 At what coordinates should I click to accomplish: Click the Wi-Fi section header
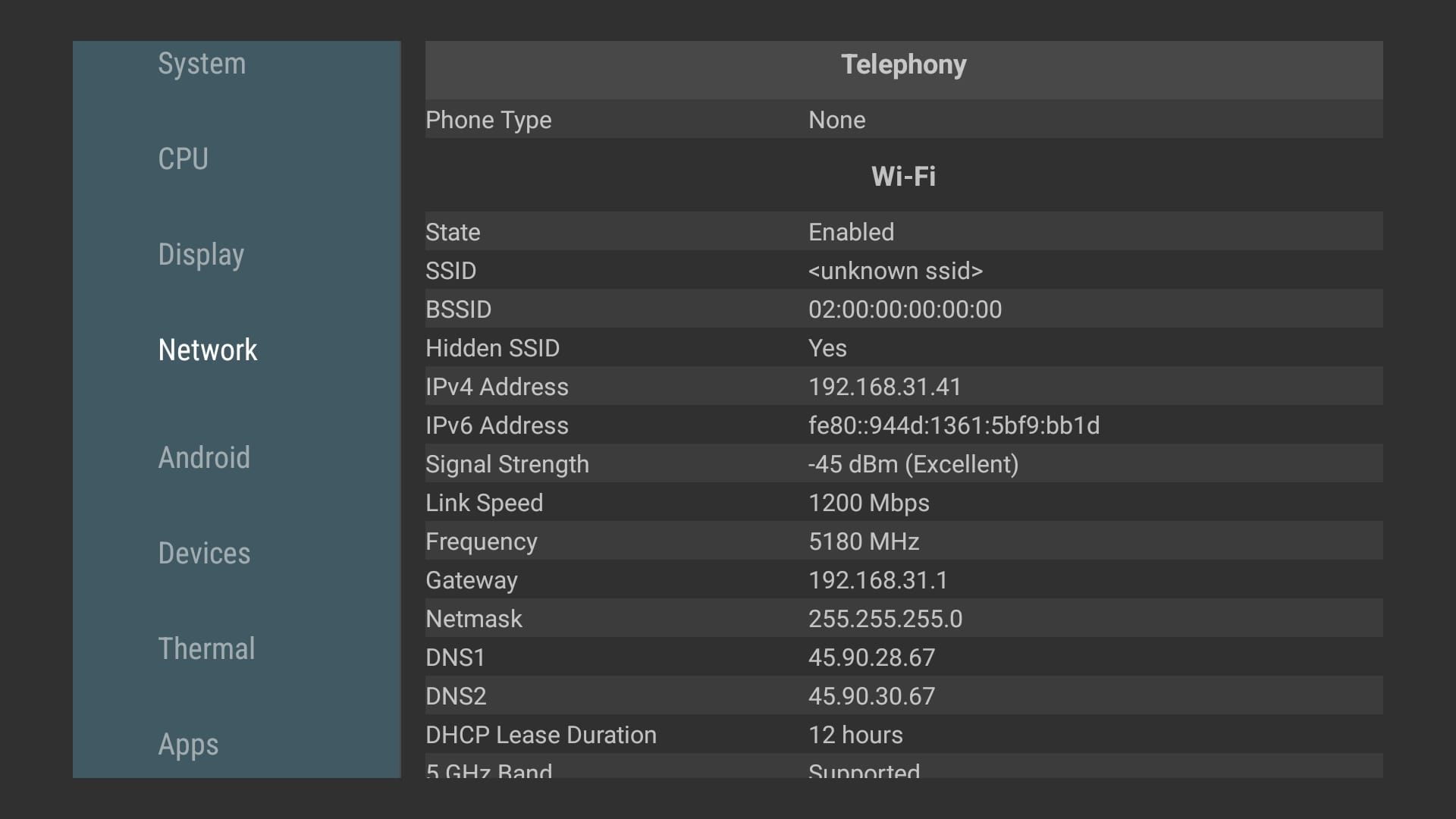pos(903,177)
